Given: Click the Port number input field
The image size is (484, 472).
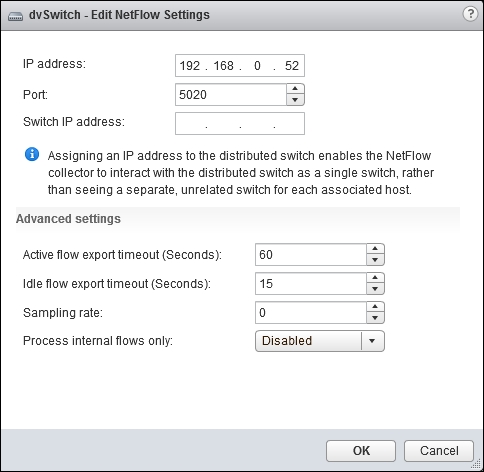Looking at the screenshot, I should point(231,95).
